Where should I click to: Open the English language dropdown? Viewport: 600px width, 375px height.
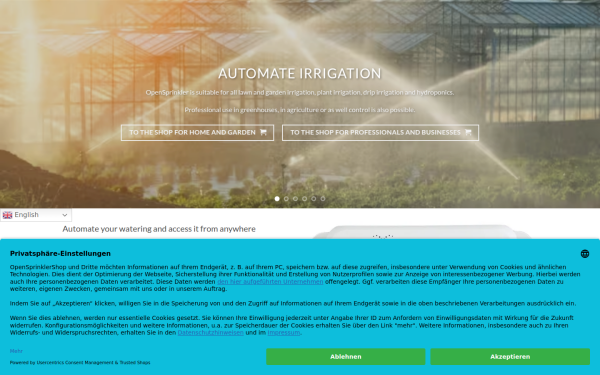36,215
